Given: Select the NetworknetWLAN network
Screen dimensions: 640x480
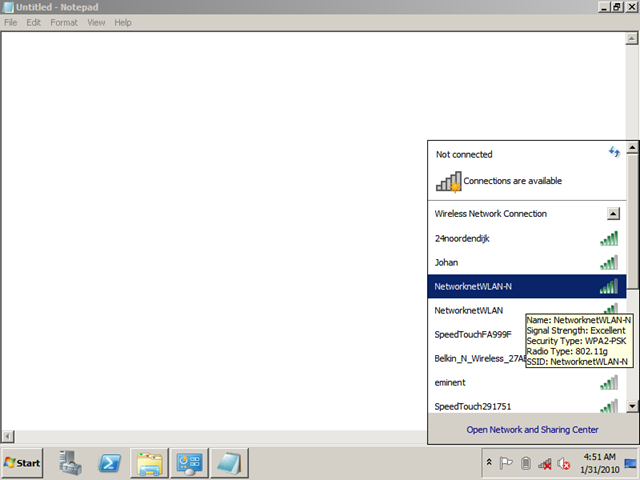Looking at the screenshot, I should [x=527, y=310].
